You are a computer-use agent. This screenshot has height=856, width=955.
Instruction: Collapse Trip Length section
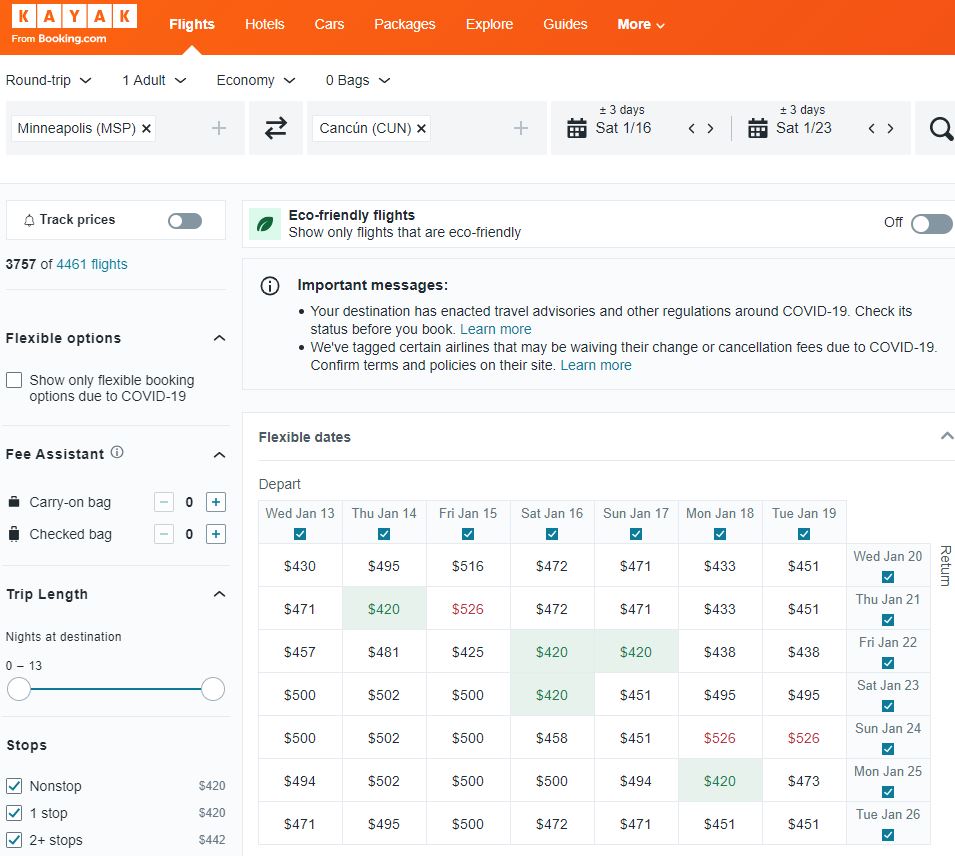[219, 594]
